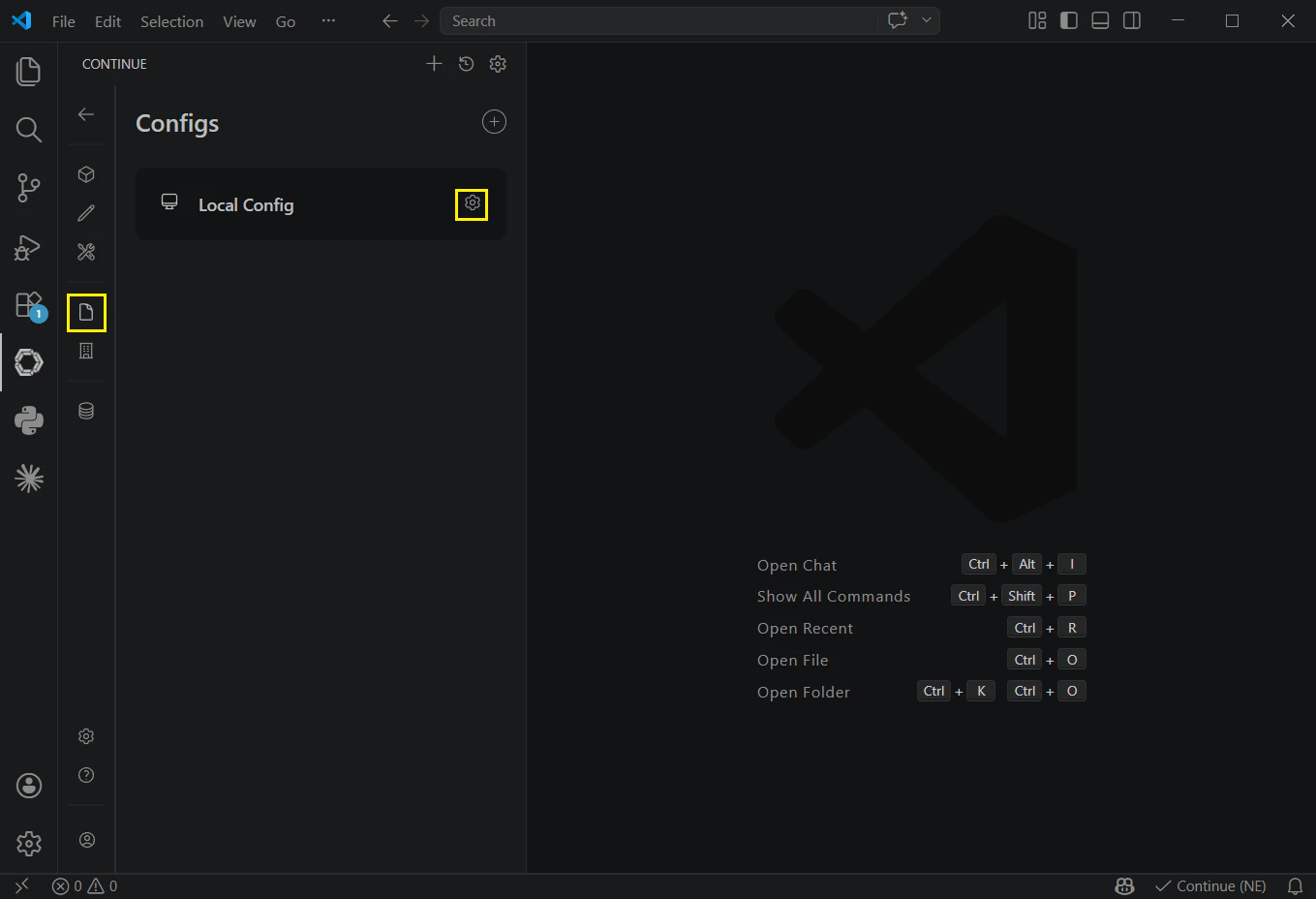Open Customize Layout in the title bar
The height and width of the screenshot is (899, 1316).
[x=1037, y=21]
